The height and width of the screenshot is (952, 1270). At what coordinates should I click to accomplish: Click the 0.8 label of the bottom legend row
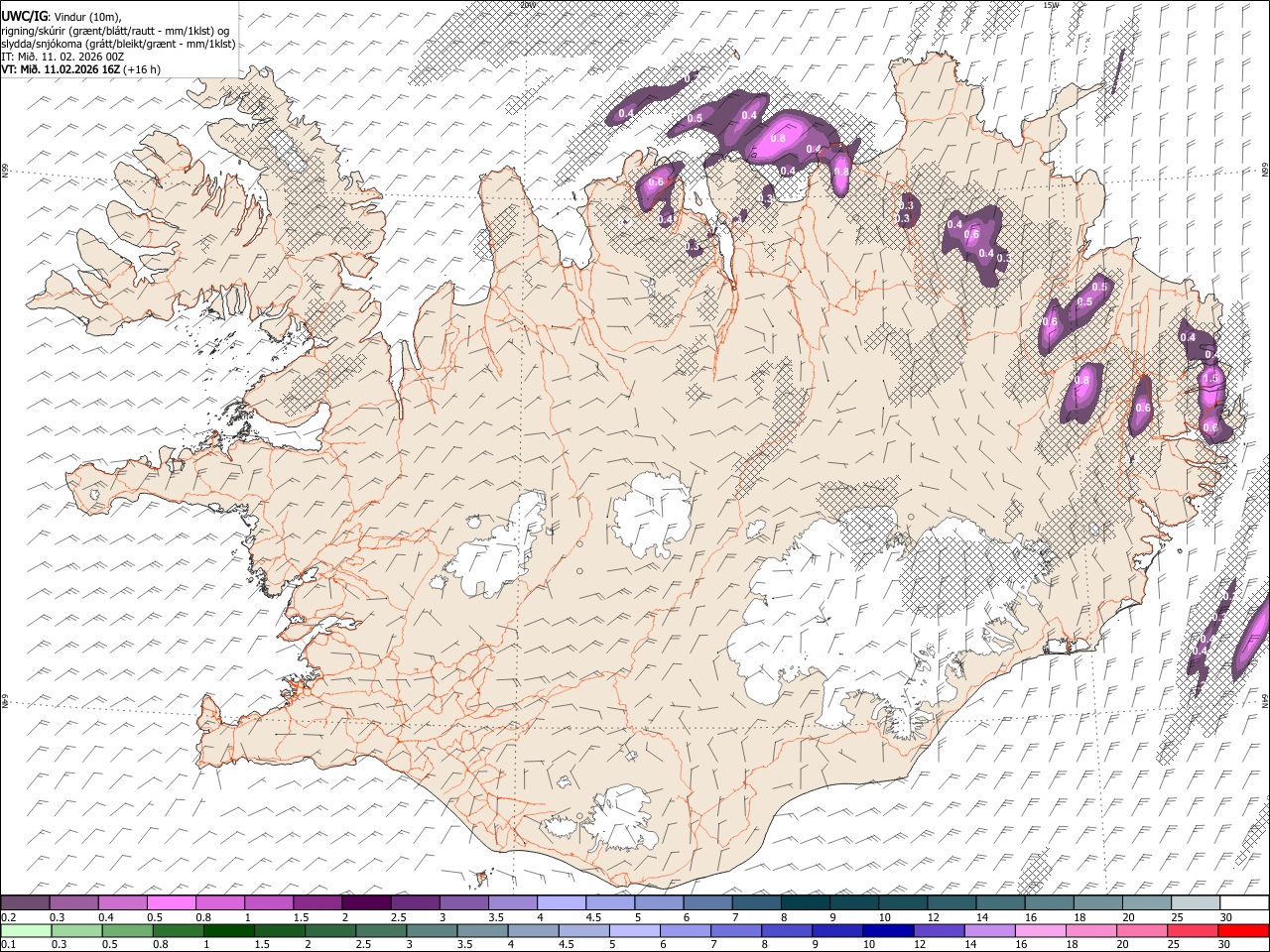159,944
